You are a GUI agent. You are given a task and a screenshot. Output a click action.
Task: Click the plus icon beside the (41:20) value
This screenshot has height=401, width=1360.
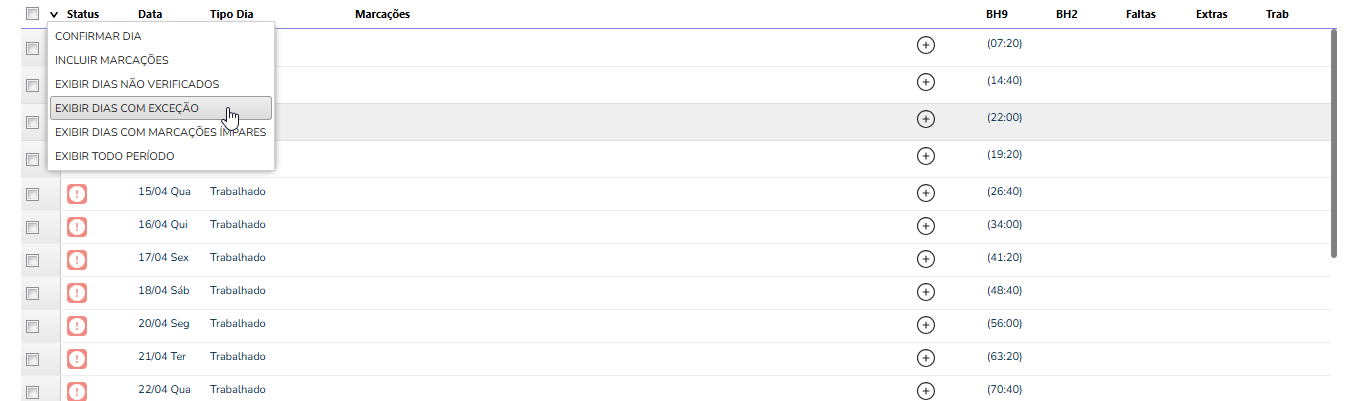click(x=925, y=258)
